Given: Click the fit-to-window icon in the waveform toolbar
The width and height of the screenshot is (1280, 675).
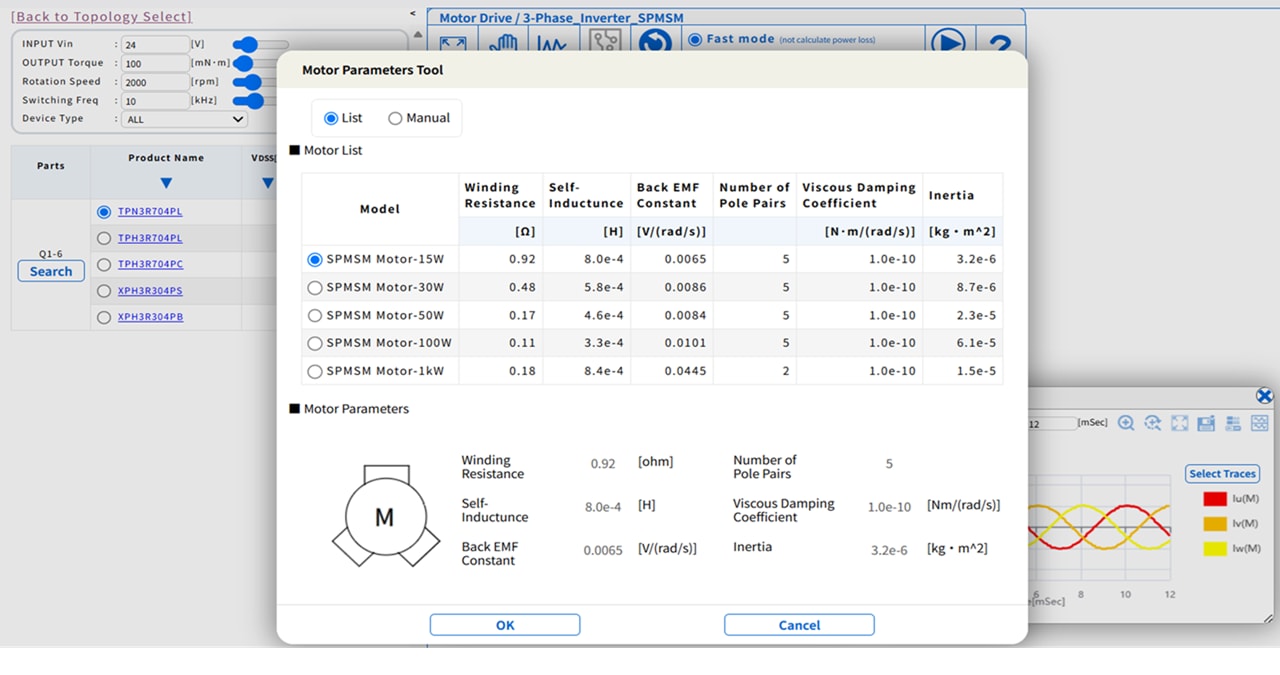Looking at the screenshot, I should pos(1180,423).
